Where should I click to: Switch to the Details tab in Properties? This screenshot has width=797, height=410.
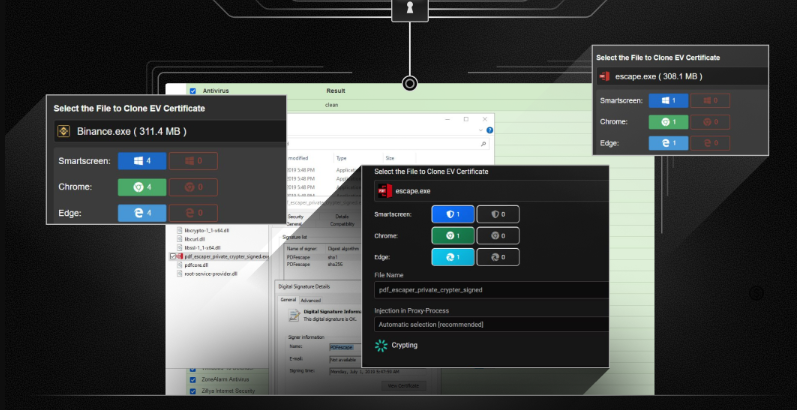tap(342, 216)
